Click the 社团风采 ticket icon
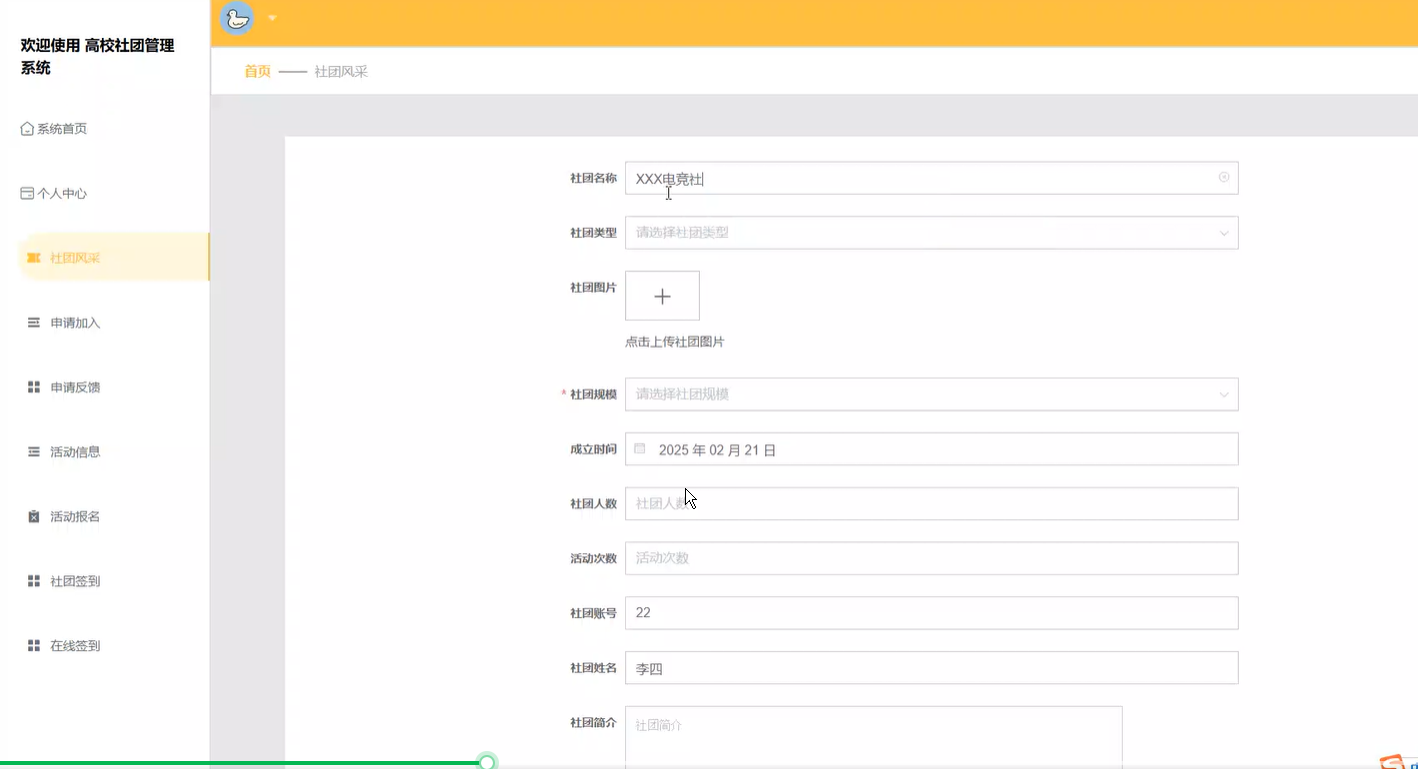 [x=33, y=258]
